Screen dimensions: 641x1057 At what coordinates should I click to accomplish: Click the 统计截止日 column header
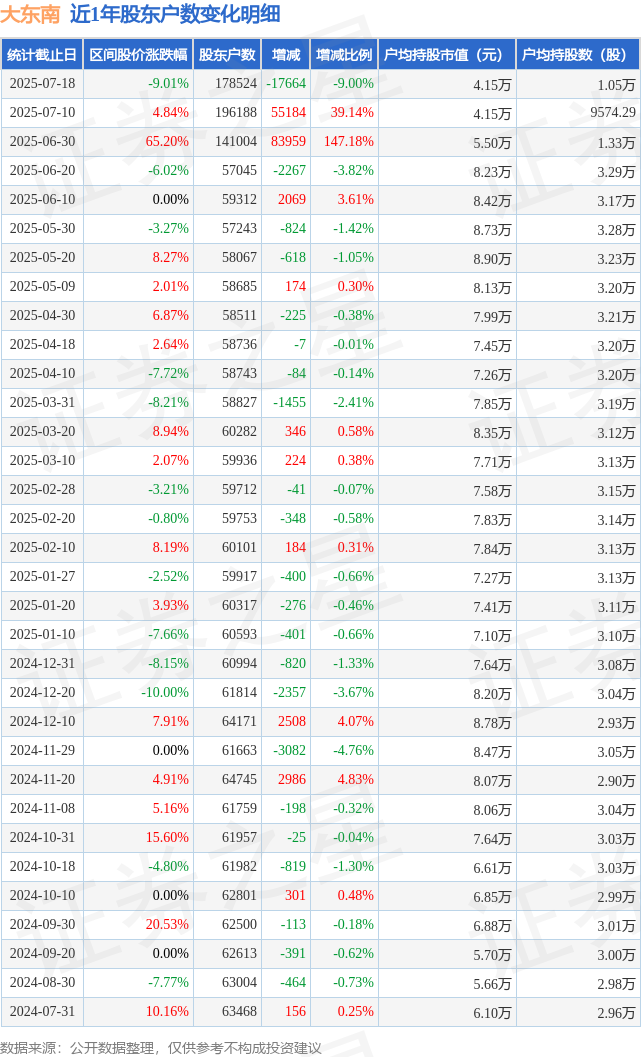(x=42, y=55)
